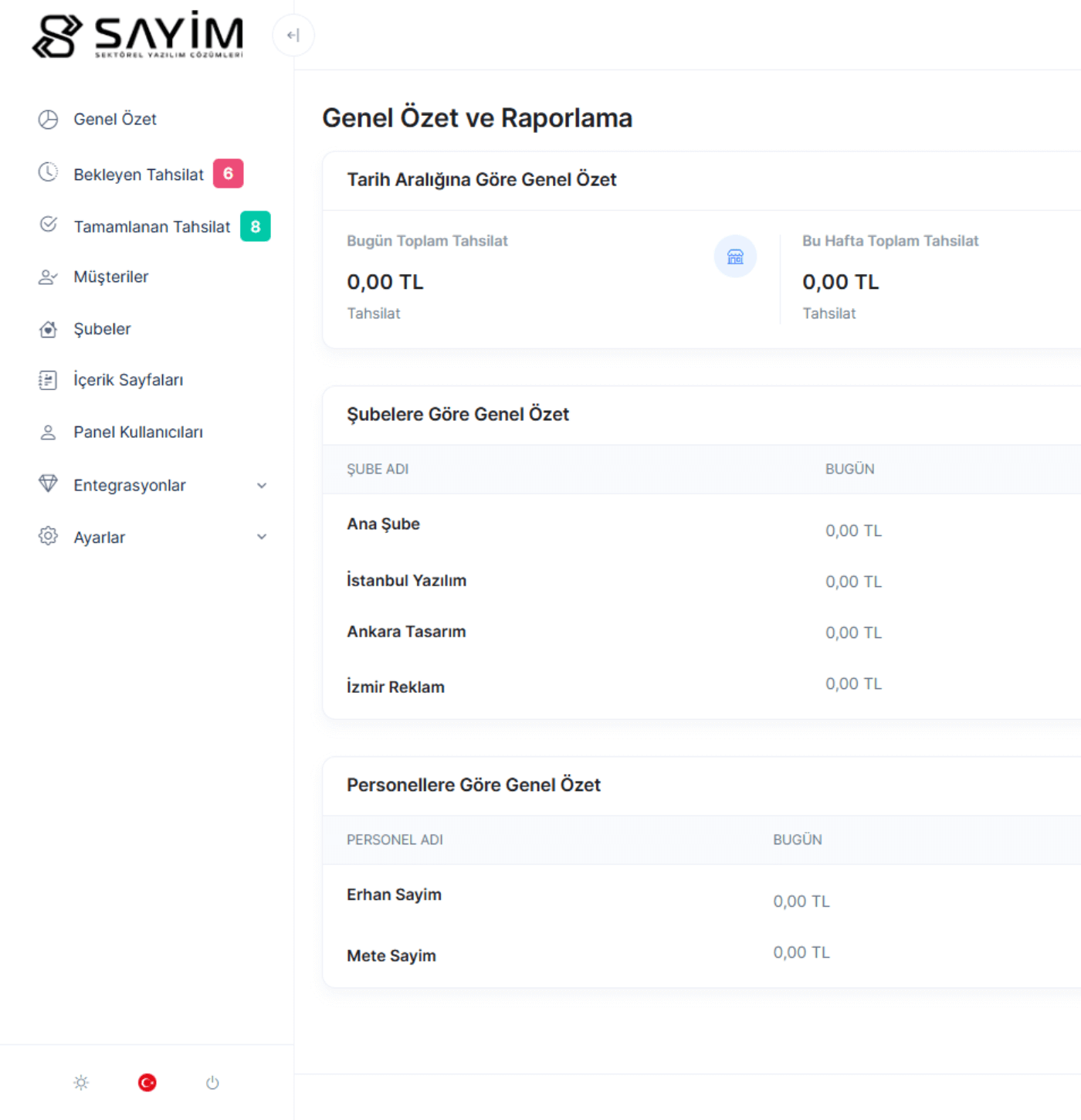Open İçerik Sayfaları from the sidebar
This screenshot has height=1120, width=1081.
128,380
